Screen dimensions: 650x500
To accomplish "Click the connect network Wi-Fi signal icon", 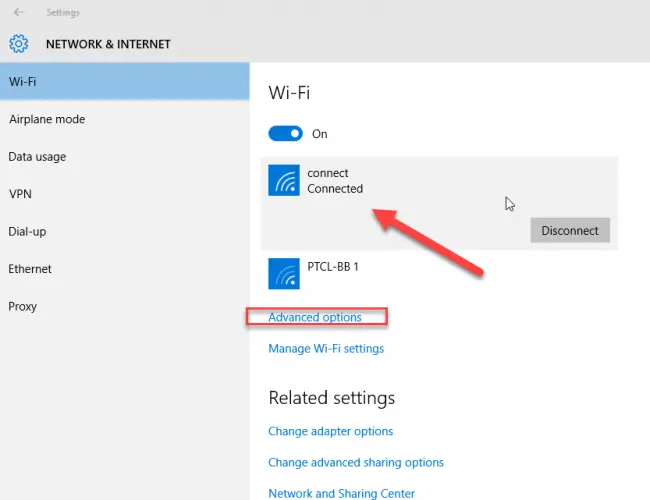I will tap(284, 180).
